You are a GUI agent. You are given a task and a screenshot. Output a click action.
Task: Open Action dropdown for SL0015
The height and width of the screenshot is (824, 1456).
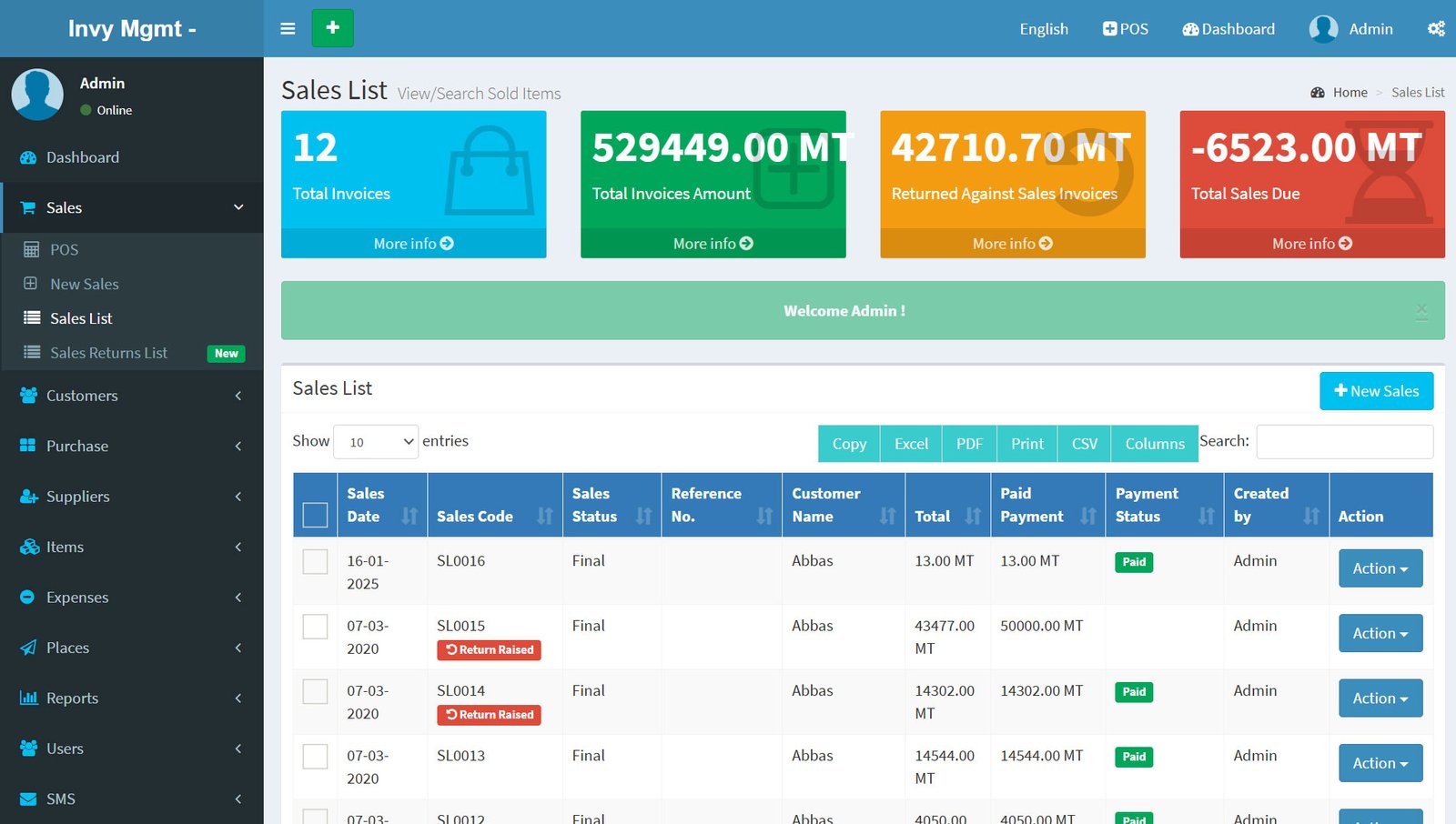point(1380,633)
